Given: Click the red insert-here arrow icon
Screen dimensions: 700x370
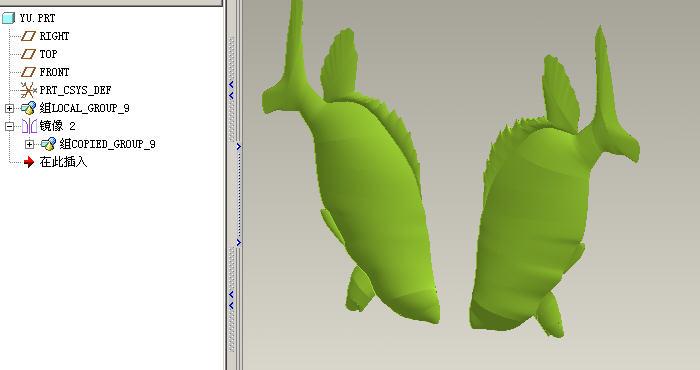Looking at the screenshot, I should pyautogui.click(x=29, y=162).
